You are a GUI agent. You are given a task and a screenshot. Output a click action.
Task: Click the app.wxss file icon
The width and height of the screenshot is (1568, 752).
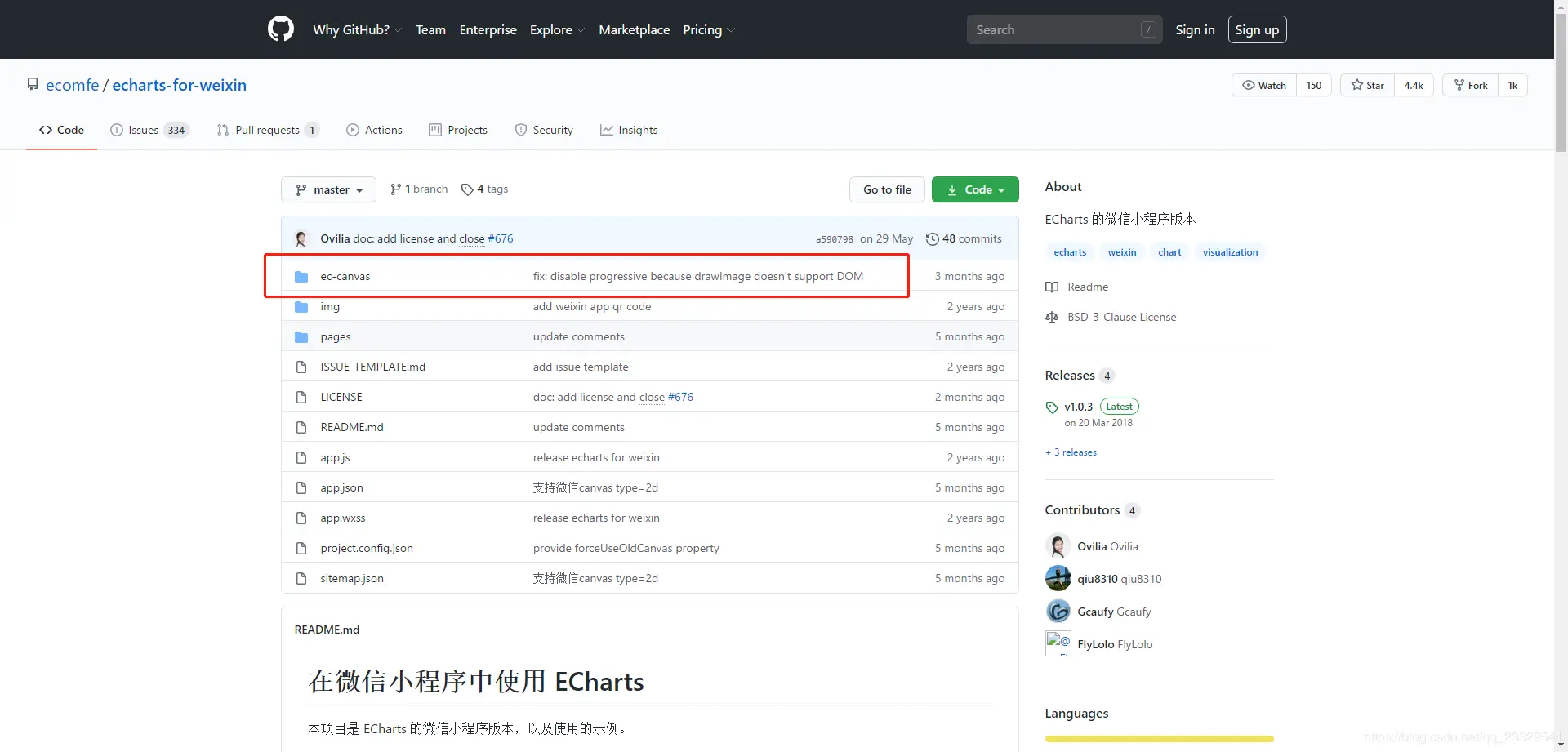click(301, 518)
